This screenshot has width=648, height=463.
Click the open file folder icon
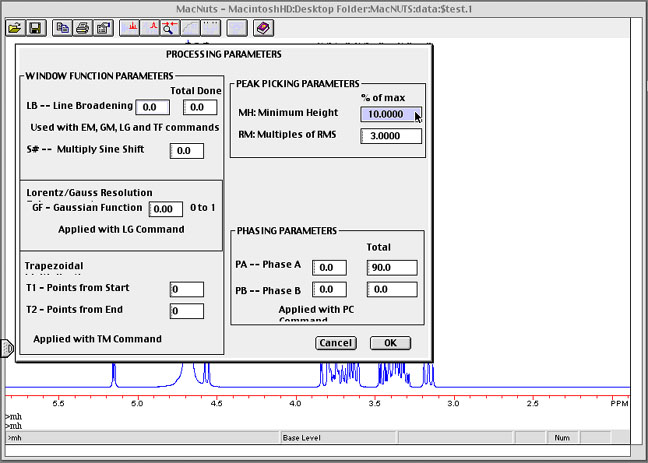pos(14,28)
